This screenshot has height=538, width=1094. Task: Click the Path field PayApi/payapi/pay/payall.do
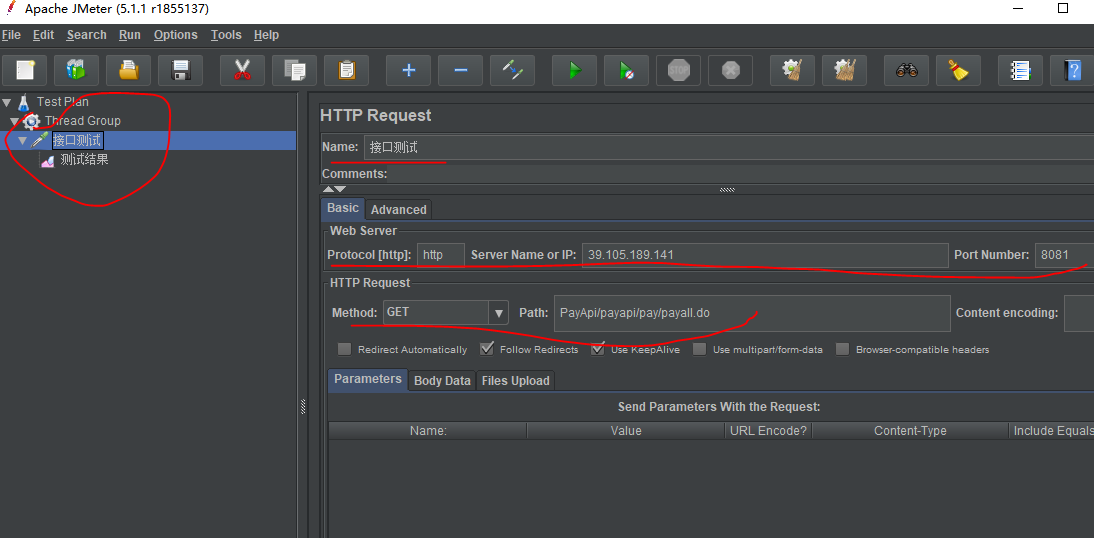tap(752, 313)
